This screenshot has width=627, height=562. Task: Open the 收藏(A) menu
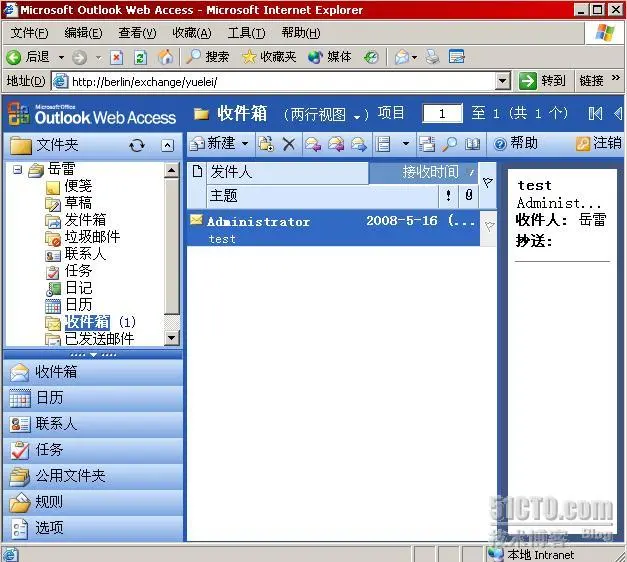point(192,33)
